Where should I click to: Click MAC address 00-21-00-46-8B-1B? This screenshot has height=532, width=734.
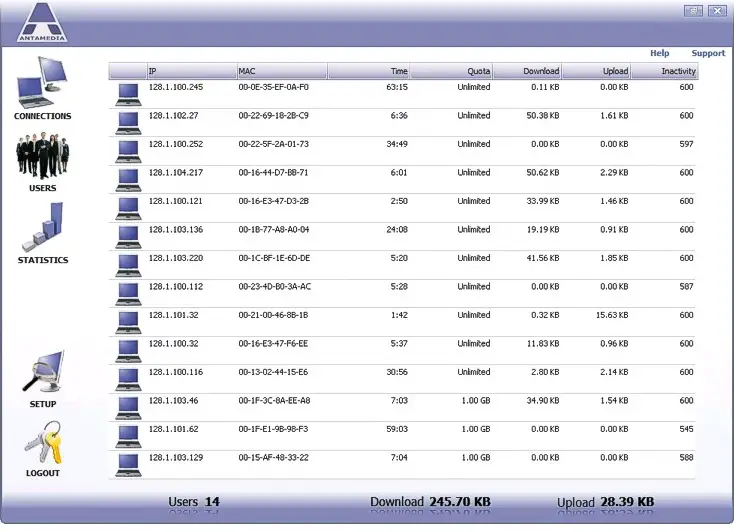pos(273,315)
